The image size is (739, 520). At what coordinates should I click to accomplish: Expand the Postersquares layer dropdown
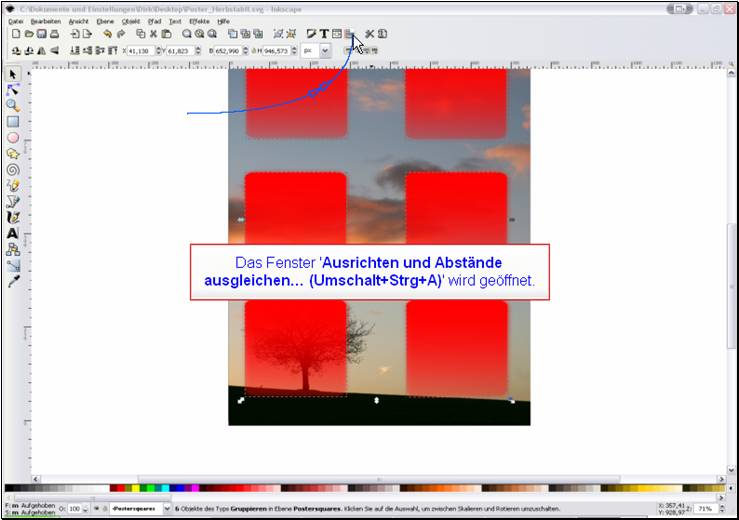tap(166, 508)
